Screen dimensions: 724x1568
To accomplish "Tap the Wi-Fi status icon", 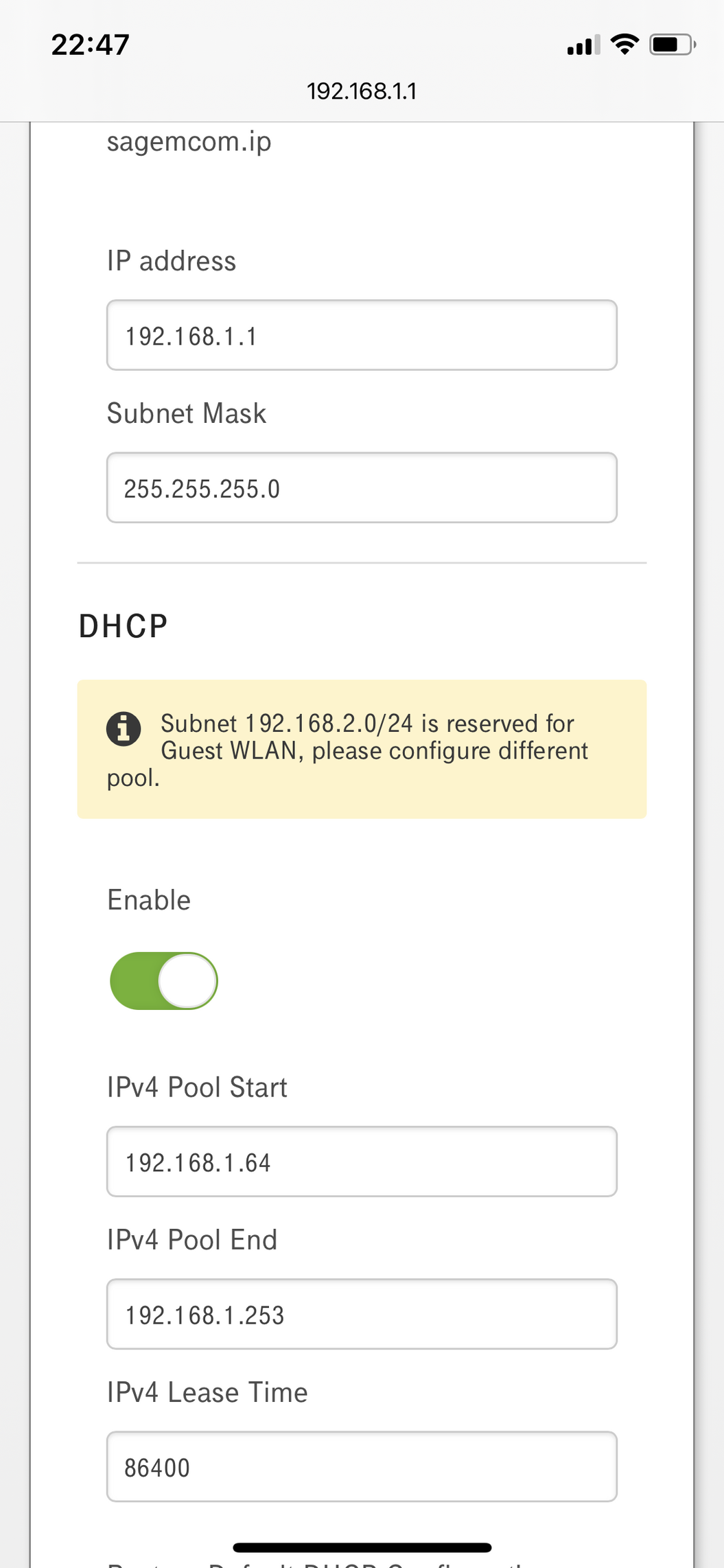I will point(624,45).
